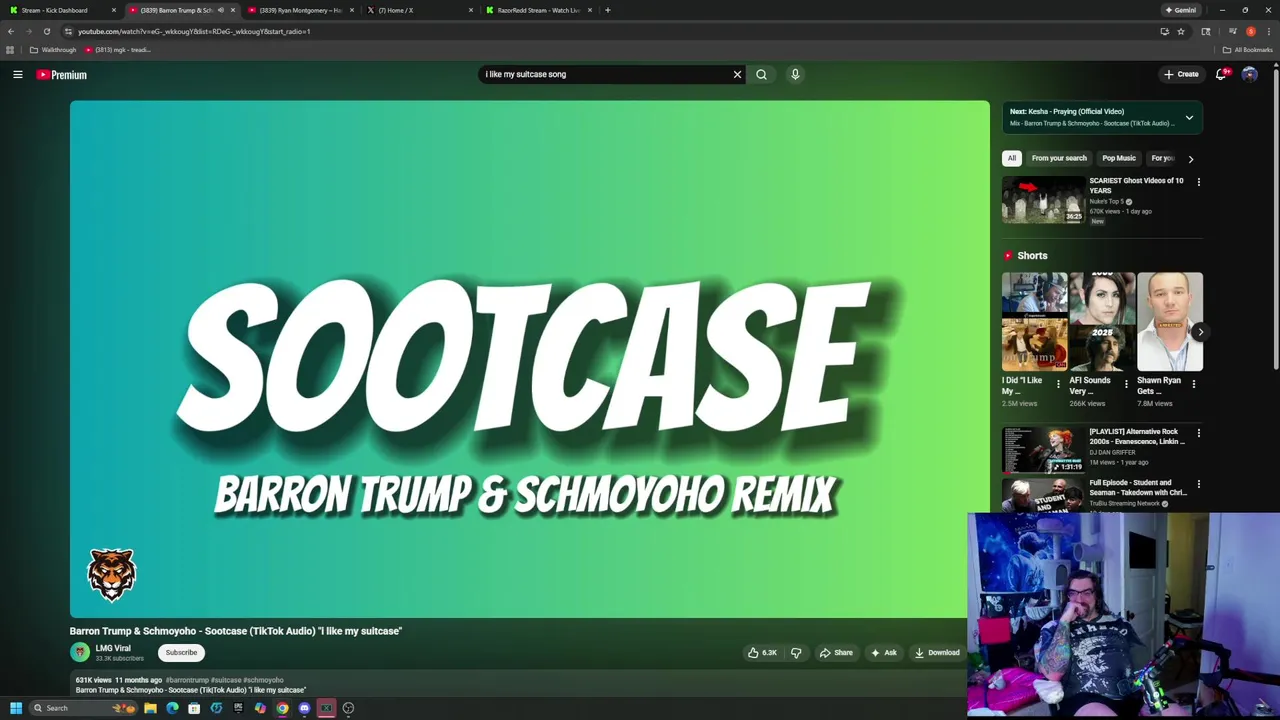Go back in browser history

(11, 31)
